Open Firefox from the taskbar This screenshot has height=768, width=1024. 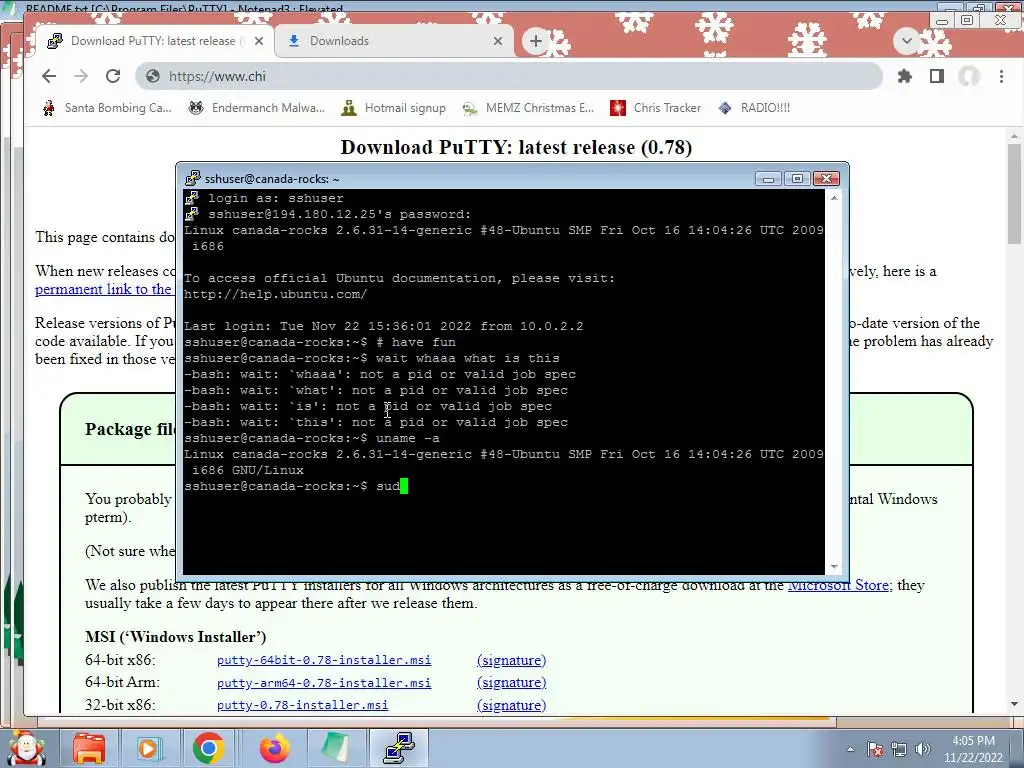pyautogui.click(x=274, y=748)
